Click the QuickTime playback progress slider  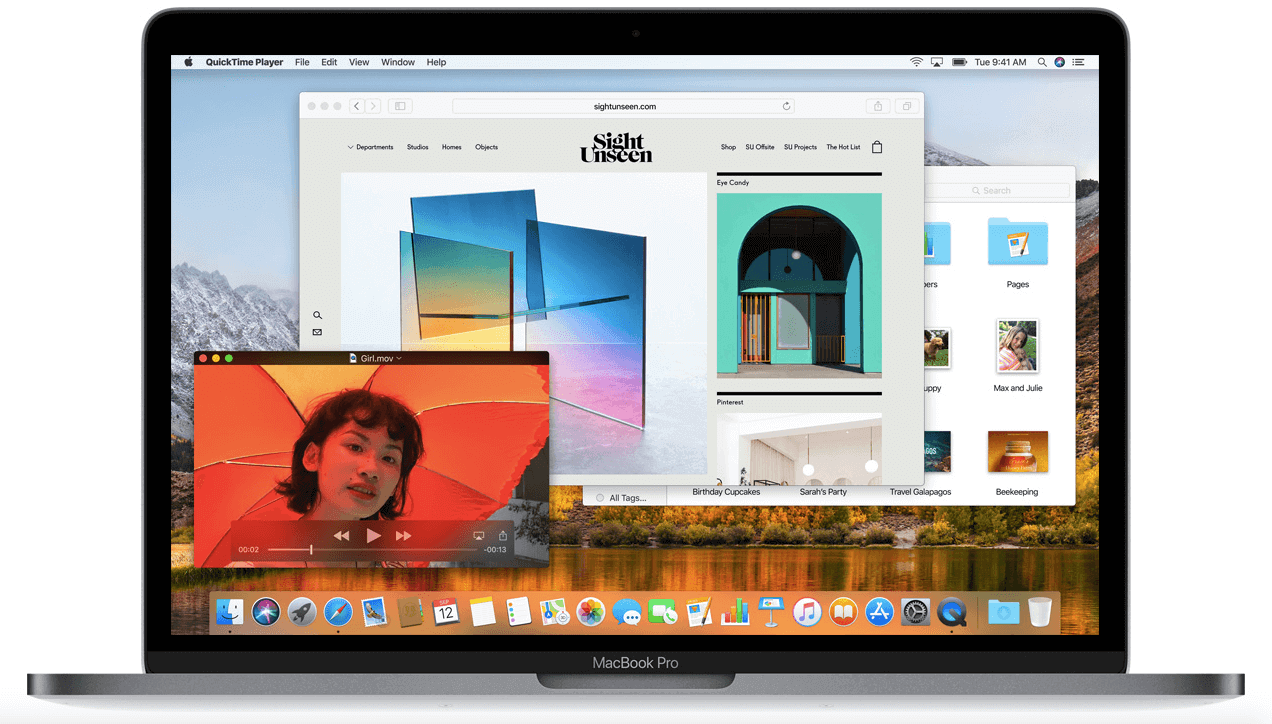[x=370, y=550]
